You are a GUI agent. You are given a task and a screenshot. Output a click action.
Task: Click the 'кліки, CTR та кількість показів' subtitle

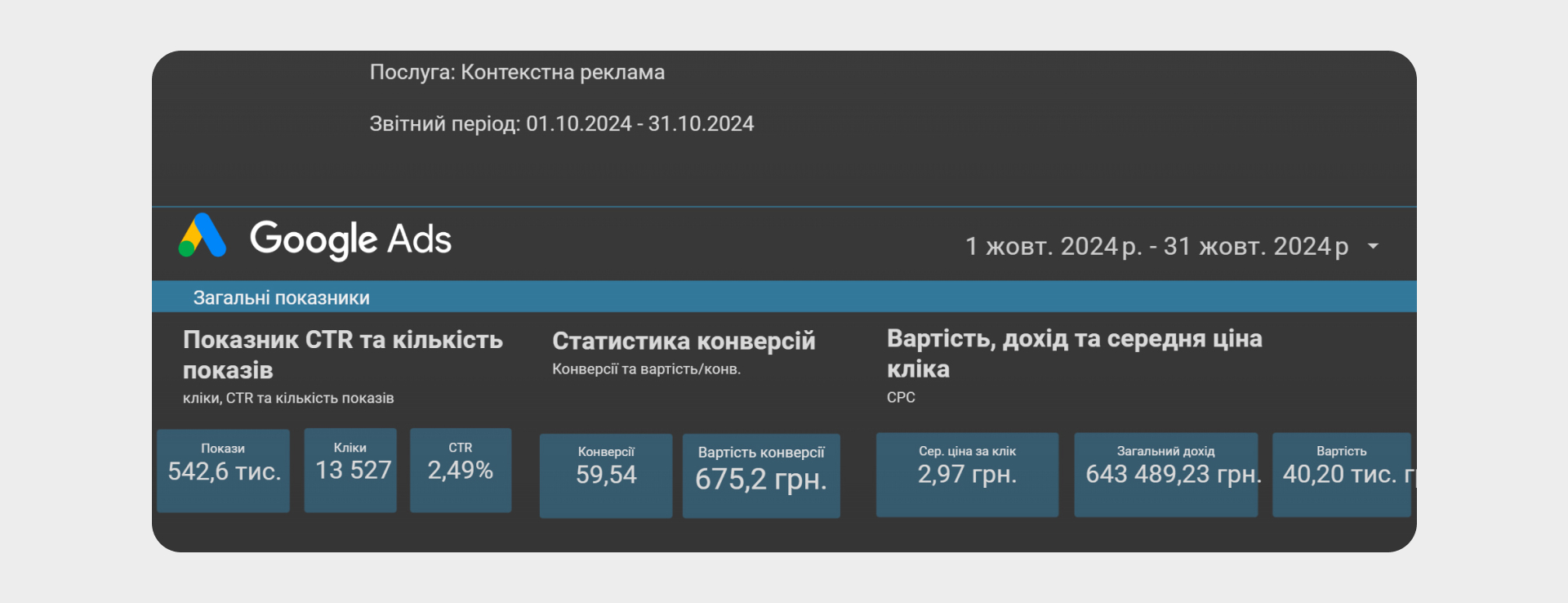[x=288, y=398]
